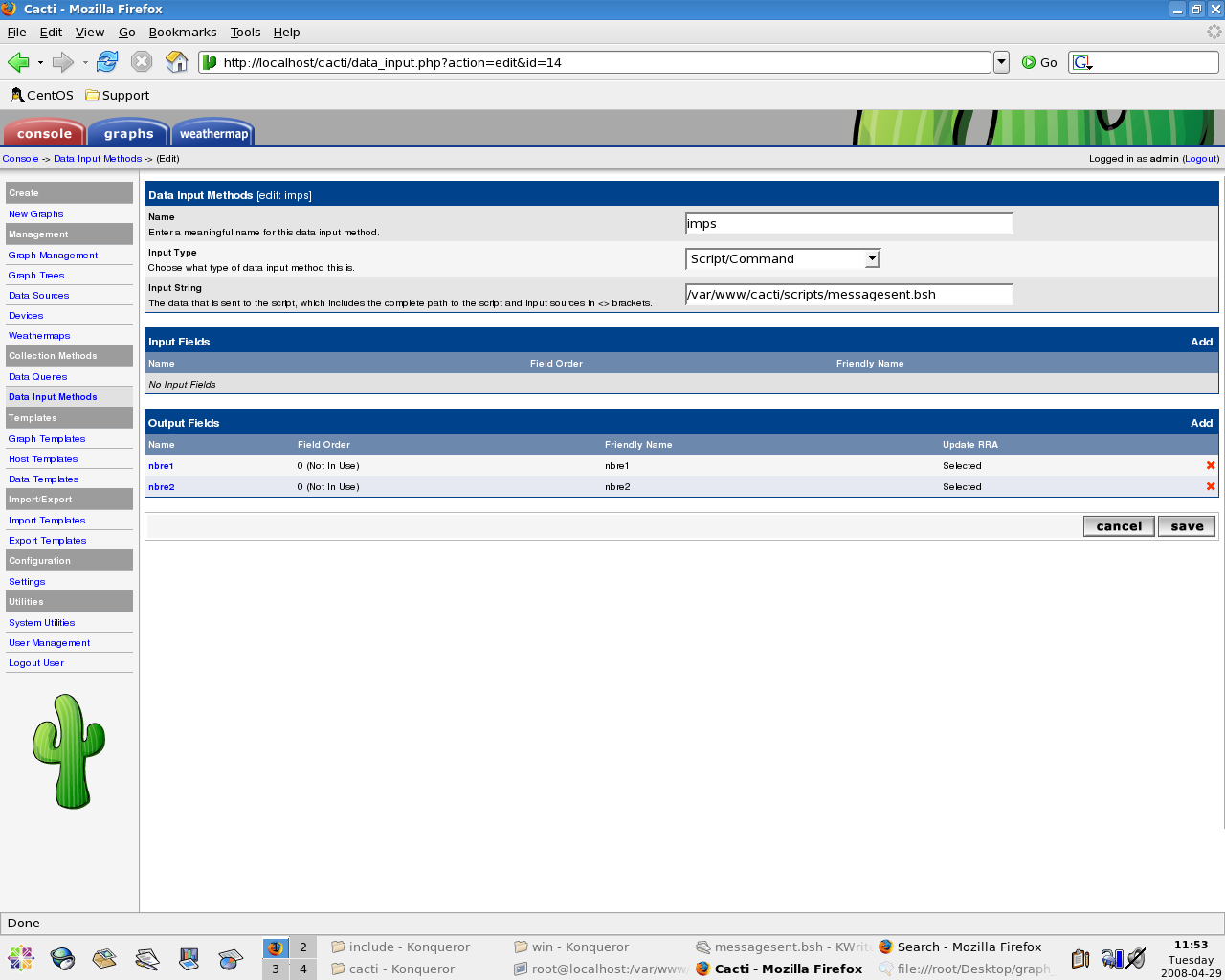
Task: Click the panel clock showing 11:53
Action: click(1191, 945)
